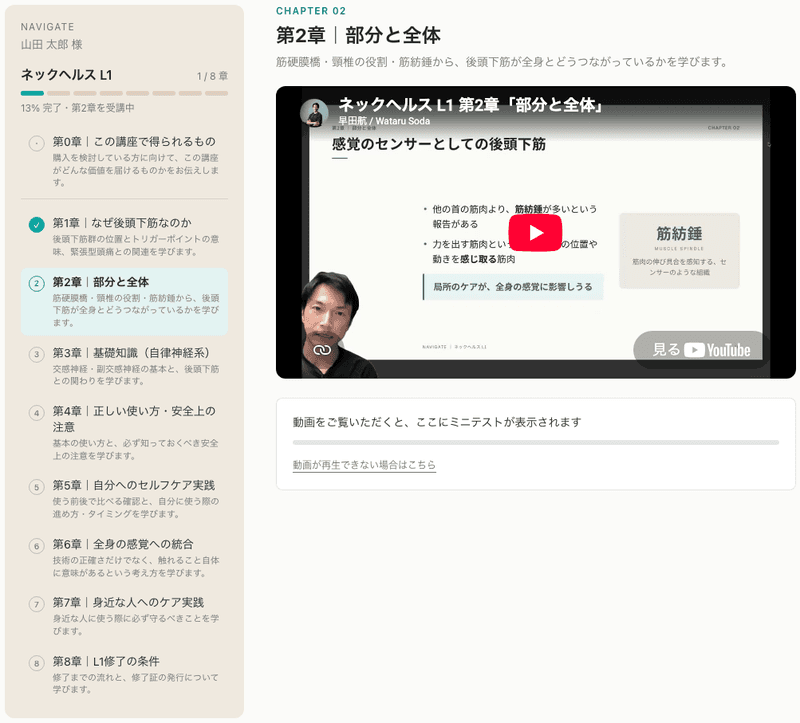Click the circled number 2 chapter icon
This screenshot has width=800, height=723.
pos(36,283)
